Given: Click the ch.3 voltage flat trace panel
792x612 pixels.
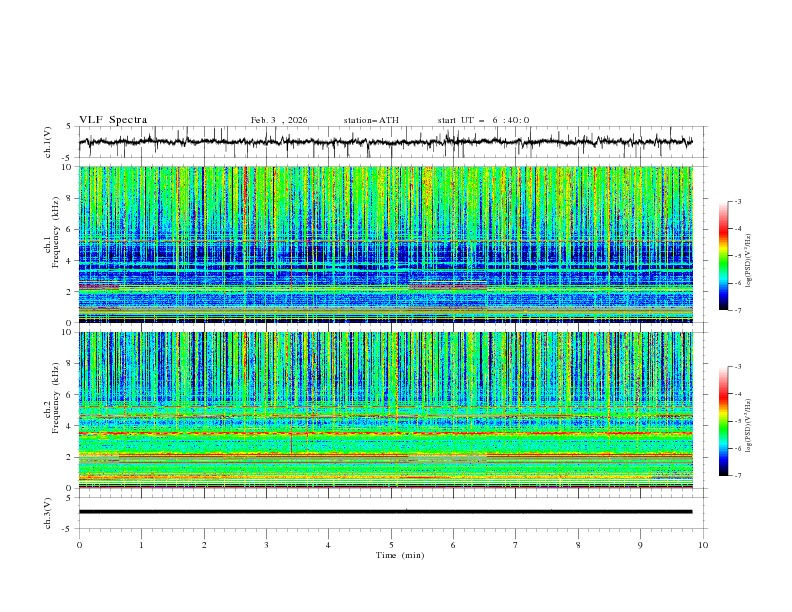Looking at the screenshot, I should click(390, 512).
